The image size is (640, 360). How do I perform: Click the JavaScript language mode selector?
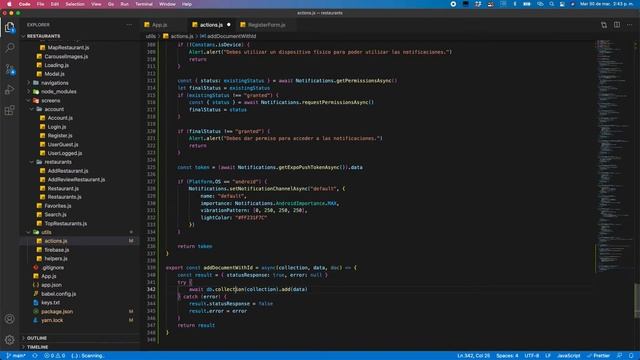tap(569, 356)
